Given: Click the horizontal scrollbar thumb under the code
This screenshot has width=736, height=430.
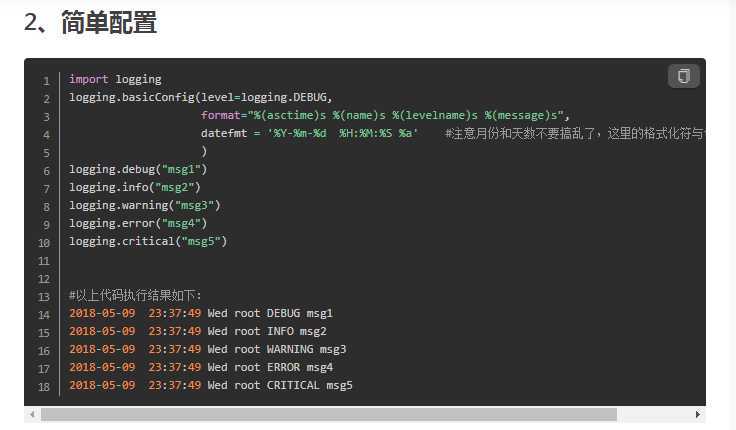Looking at the screenshot, I should (329, 414).
